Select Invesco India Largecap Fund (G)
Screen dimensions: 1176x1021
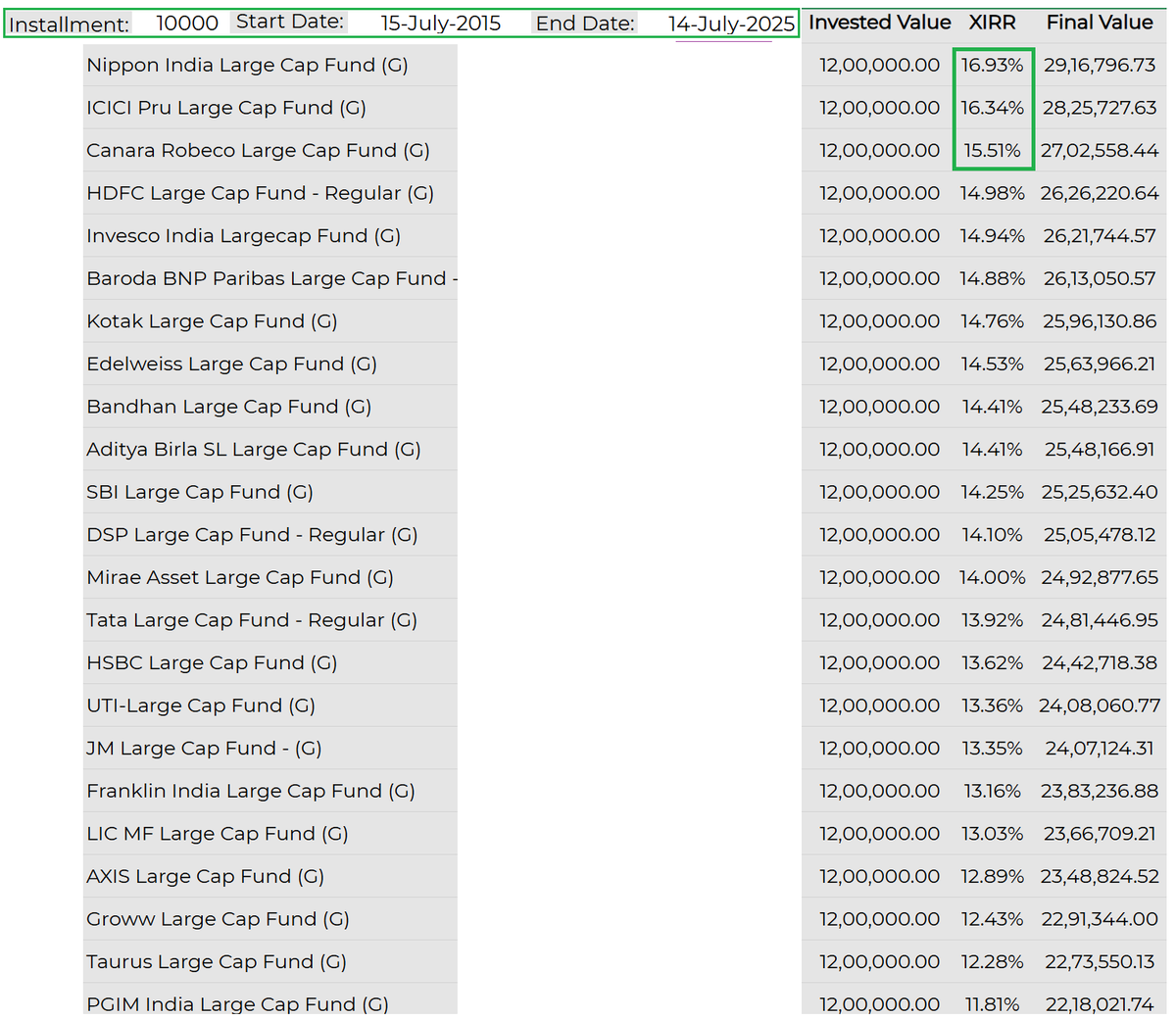pos(243,235)
